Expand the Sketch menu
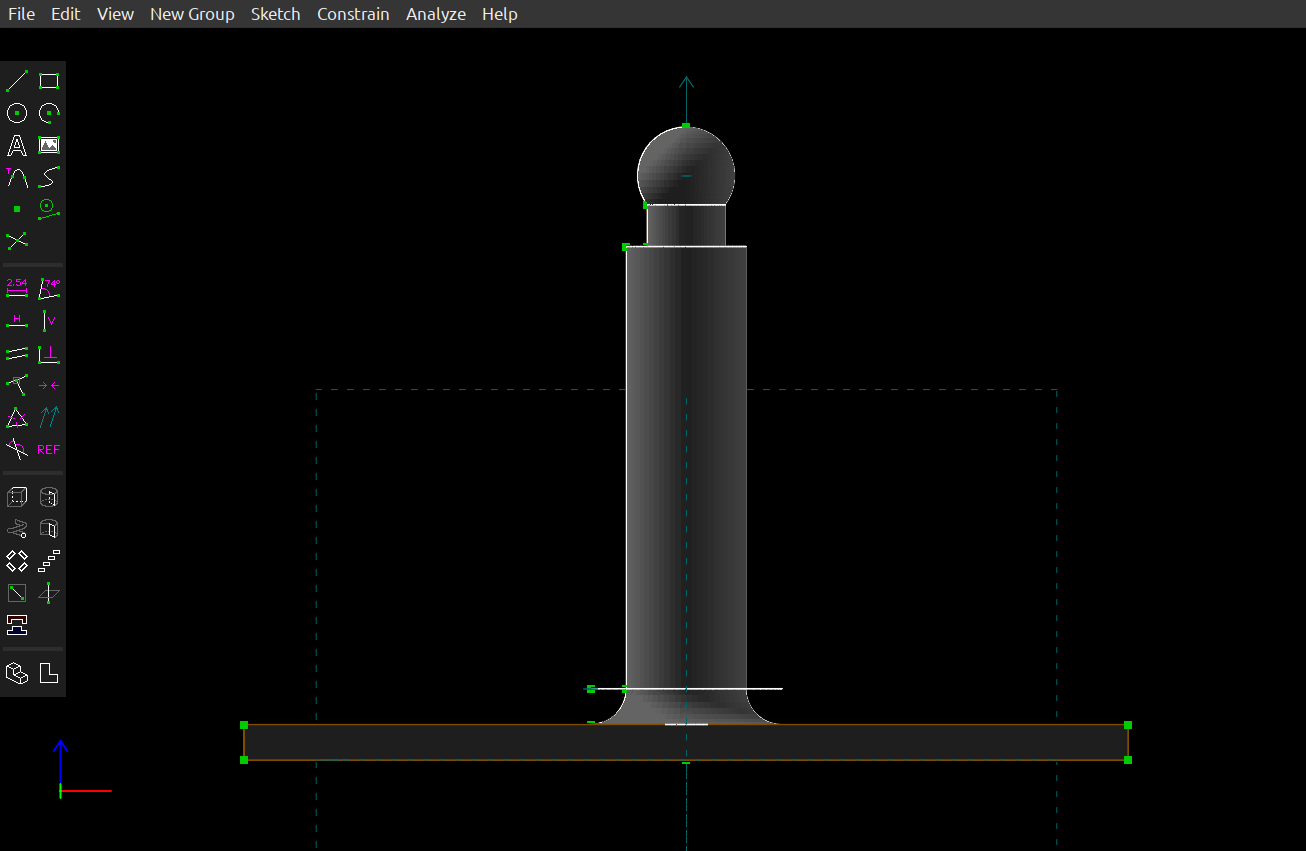Viewport: 1306px width, 851px height. click(x=275, y=14)
